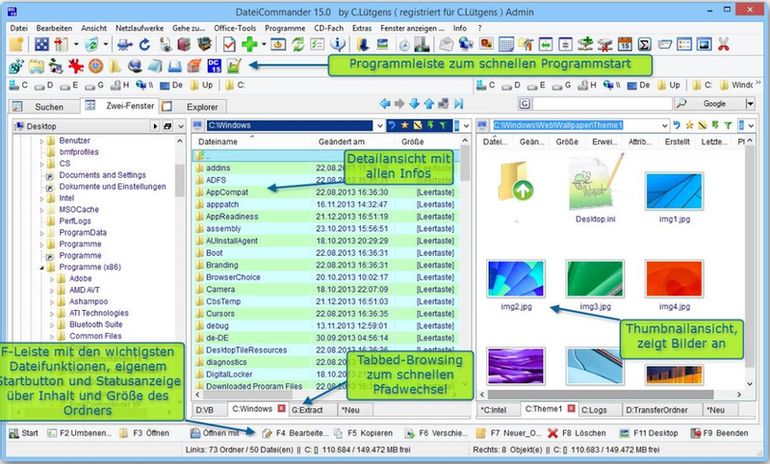Screen dimensions: 770x464
Task: Click F8 Löschen button
Action: [578, 433]
